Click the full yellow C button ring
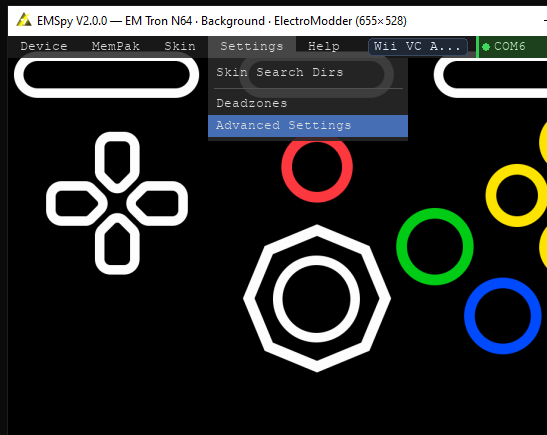The height and width of the screenshot is (435, 547). point(517,195)
